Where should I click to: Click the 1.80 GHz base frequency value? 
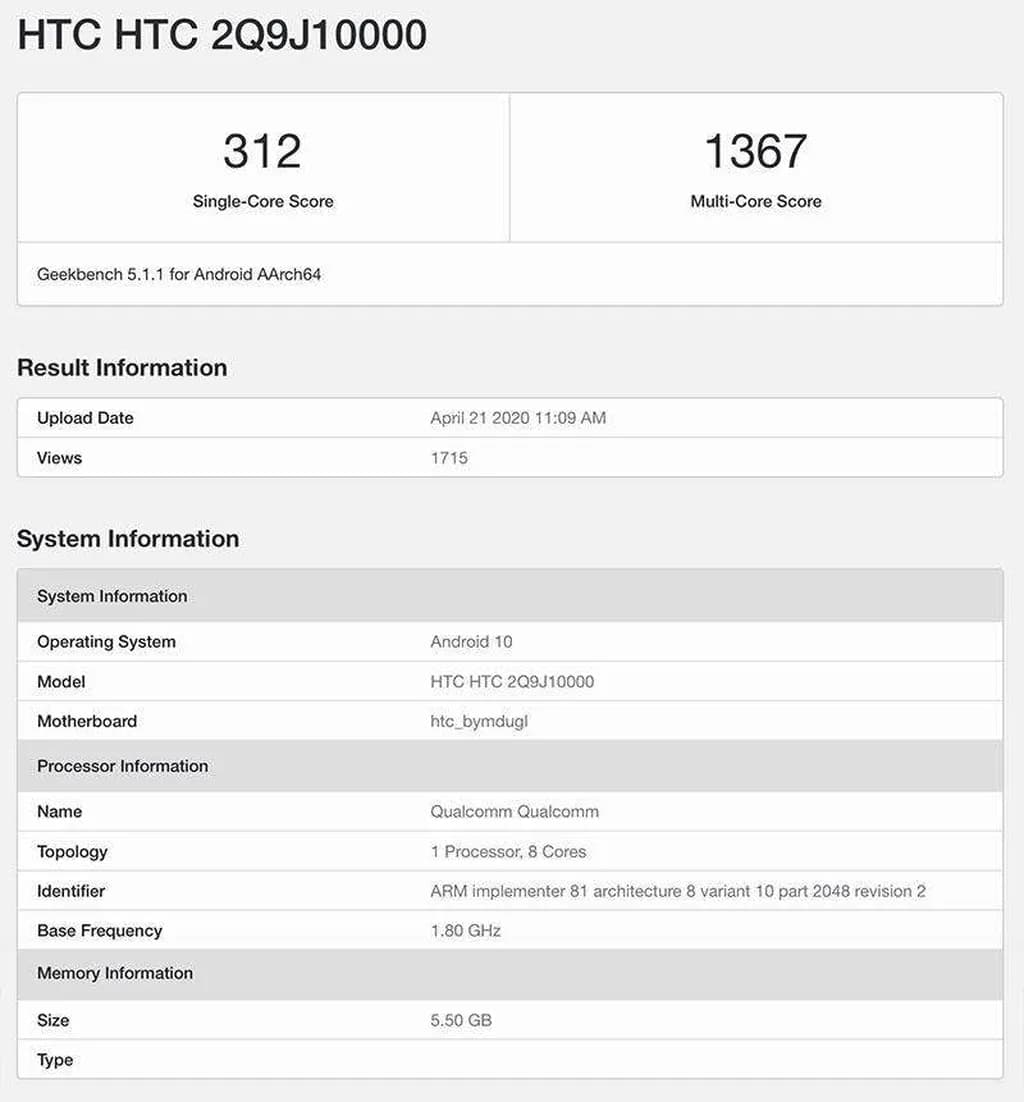click(x=465, y=931)
